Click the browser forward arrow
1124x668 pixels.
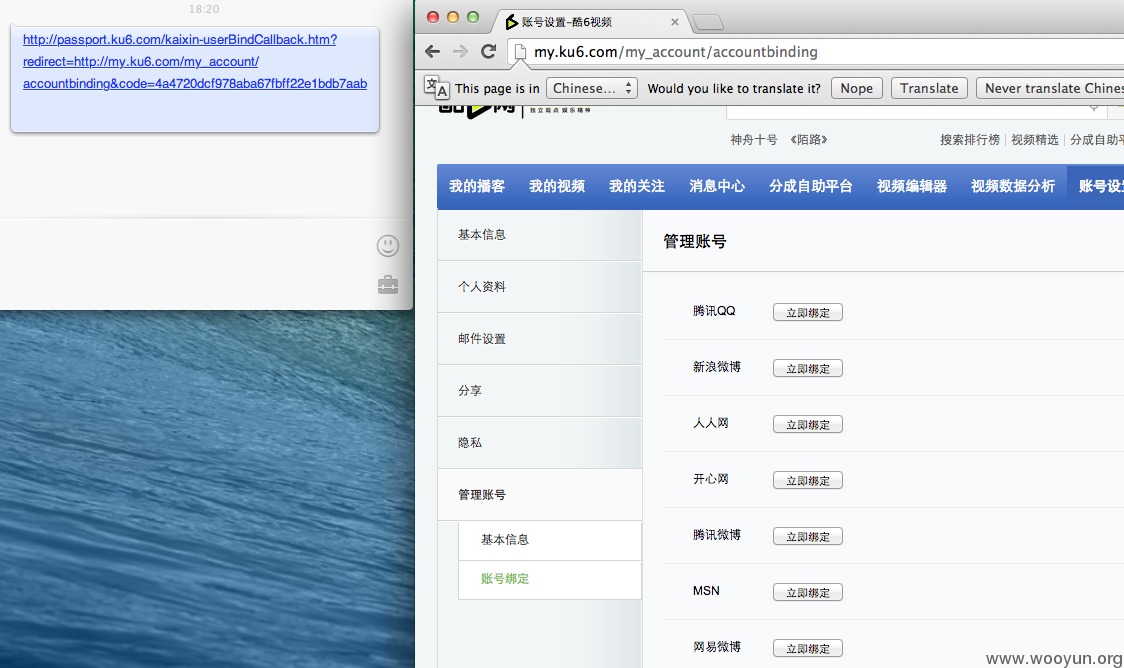(460, 52)
